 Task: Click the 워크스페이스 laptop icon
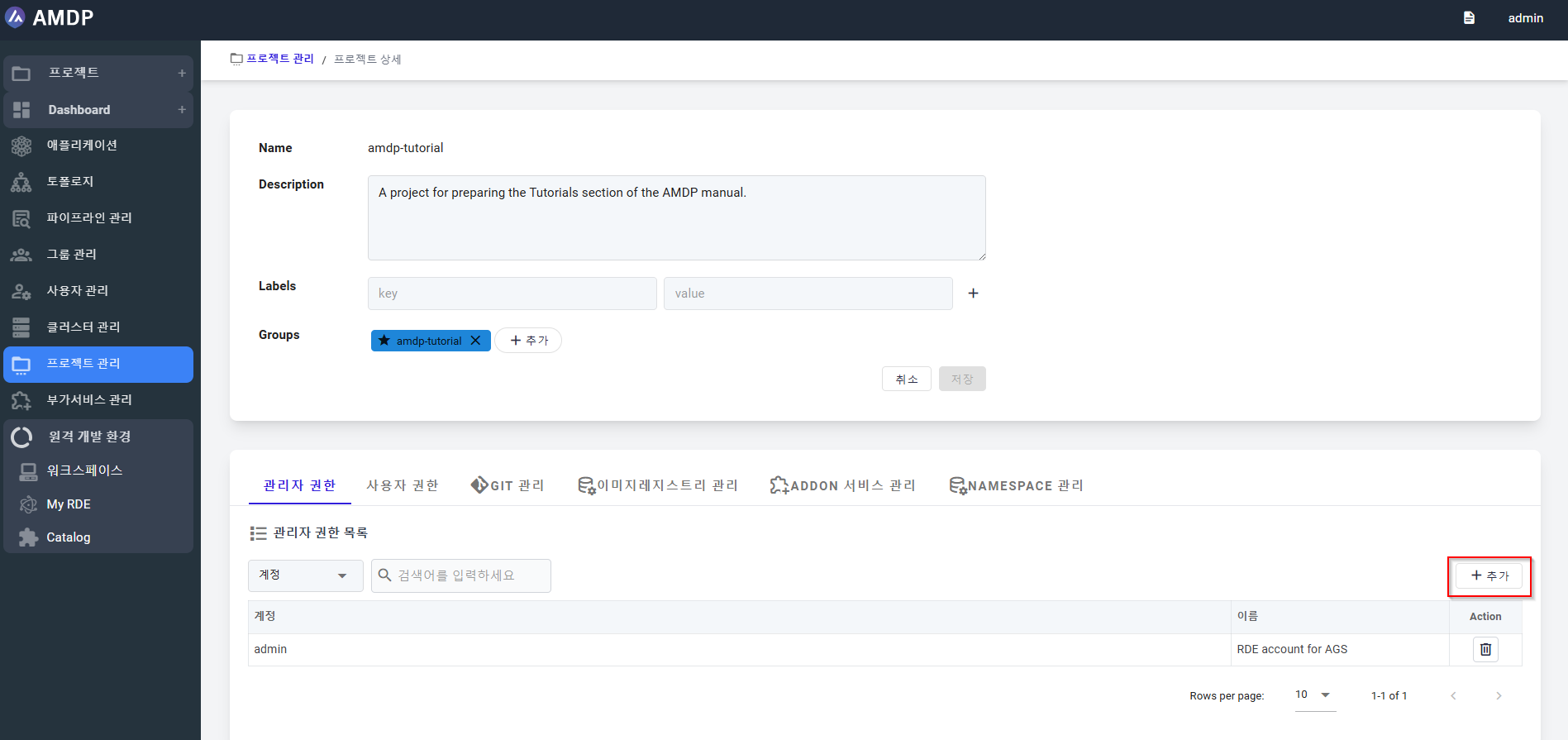tap(29, 470)
